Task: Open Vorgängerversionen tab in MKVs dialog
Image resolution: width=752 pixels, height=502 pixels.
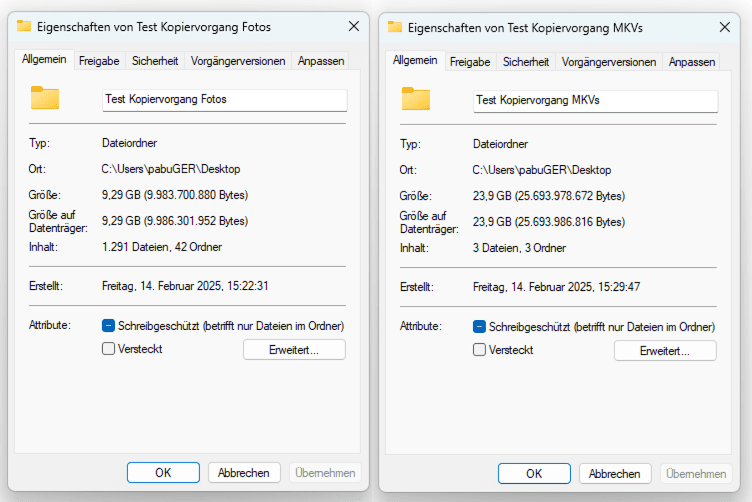Action: pos(609,62)
